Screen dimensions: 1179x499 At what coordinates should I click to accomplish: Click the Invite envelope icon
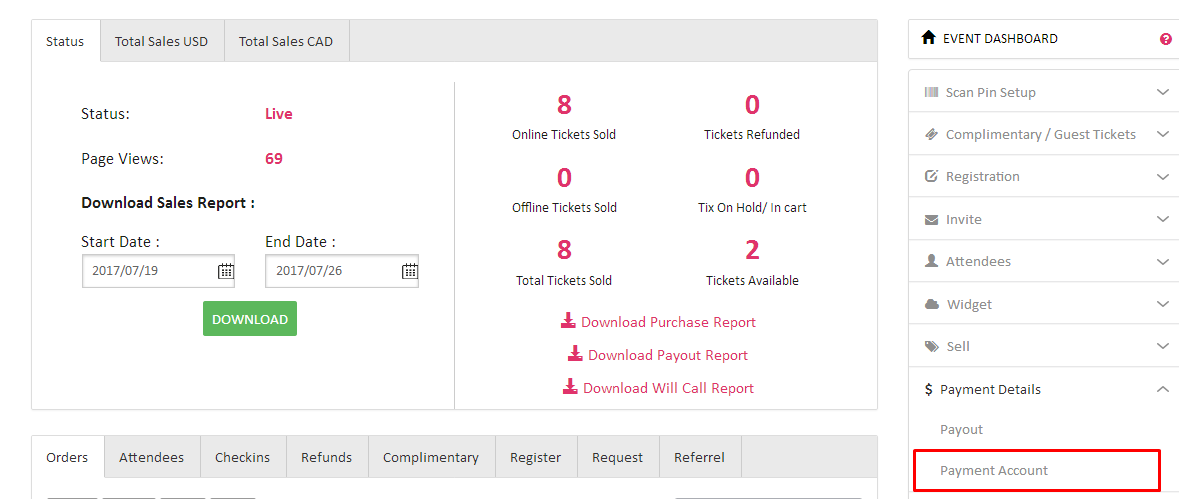(931, 219)
